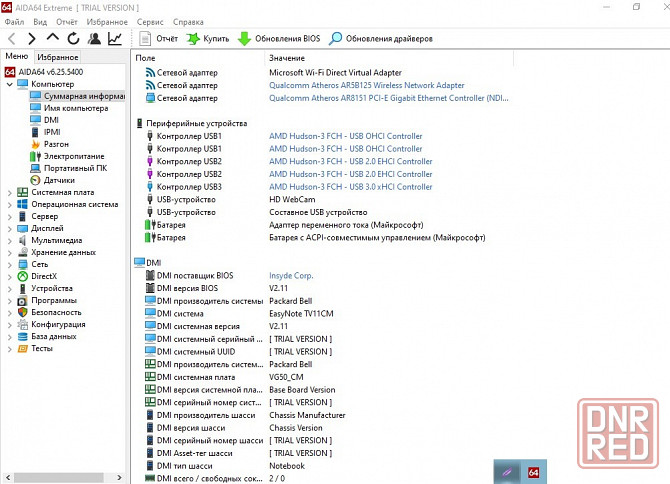Viewport: 670px width, 484px height.
Task: Select Разгон flame icon in tree
Action: (x=55, y=144)
